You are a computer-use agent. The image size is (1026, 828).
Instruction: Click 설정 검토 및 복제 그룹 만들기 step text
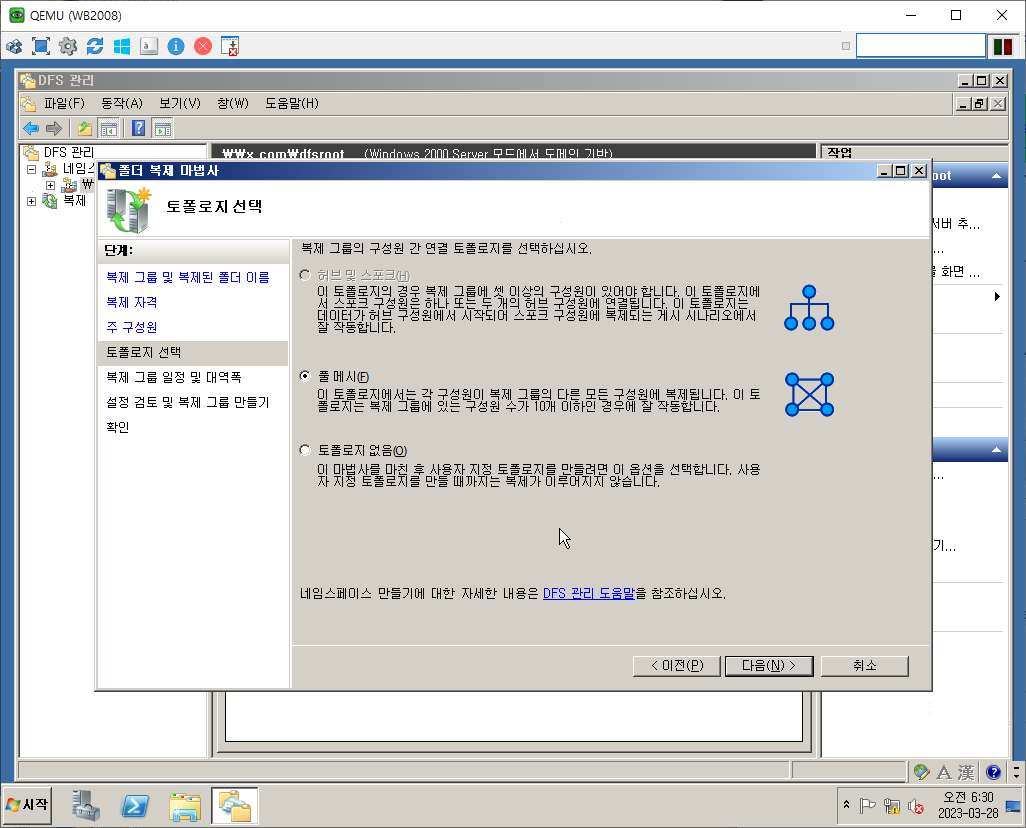(x=188, y=402)
